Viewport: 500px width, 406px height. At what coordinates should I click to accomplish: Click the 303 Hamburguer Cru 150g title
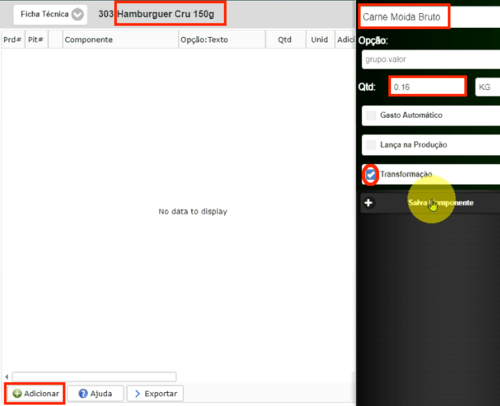(x=156, y=14)
